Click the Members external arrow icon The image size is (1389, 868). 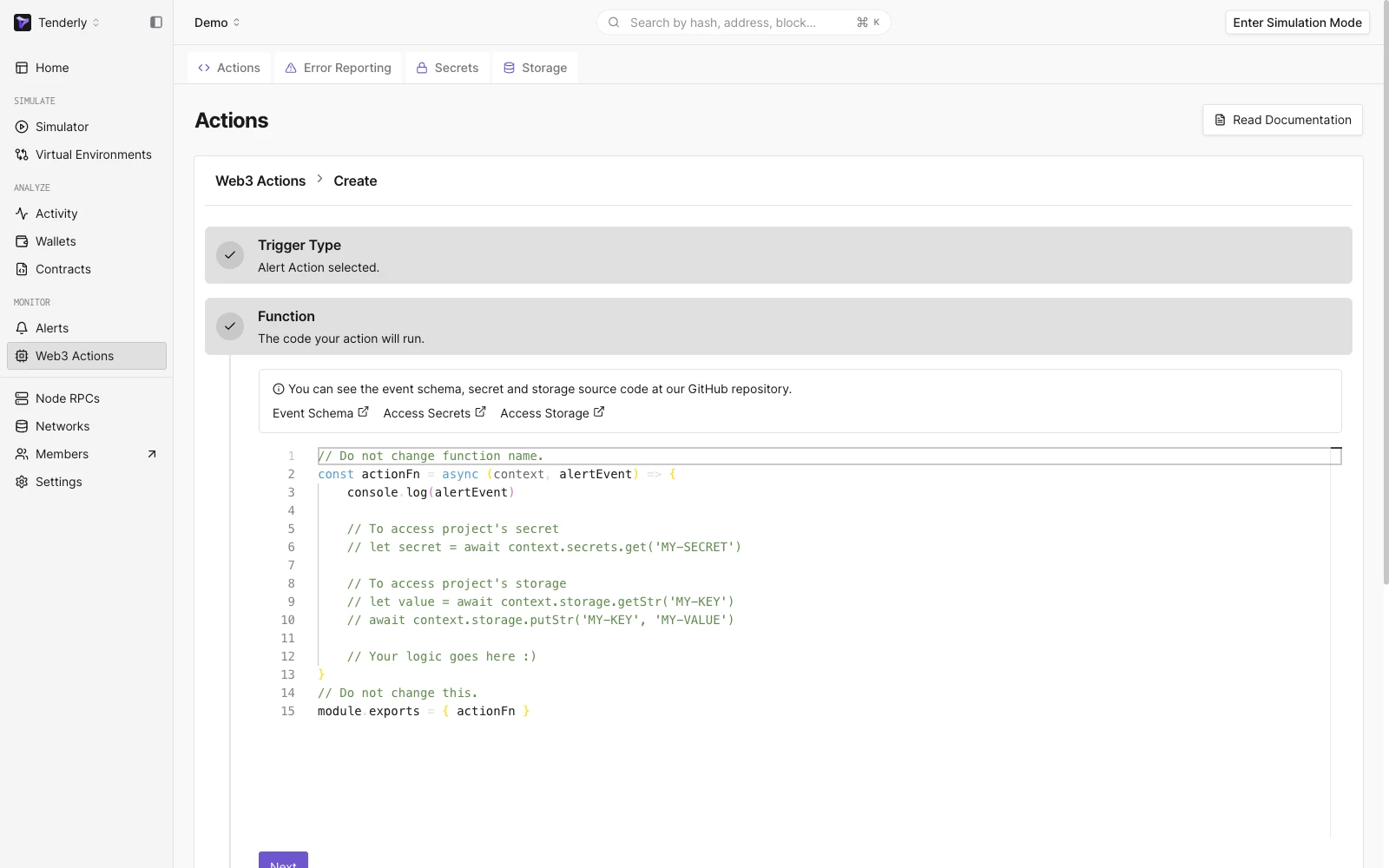click(152, 454)
